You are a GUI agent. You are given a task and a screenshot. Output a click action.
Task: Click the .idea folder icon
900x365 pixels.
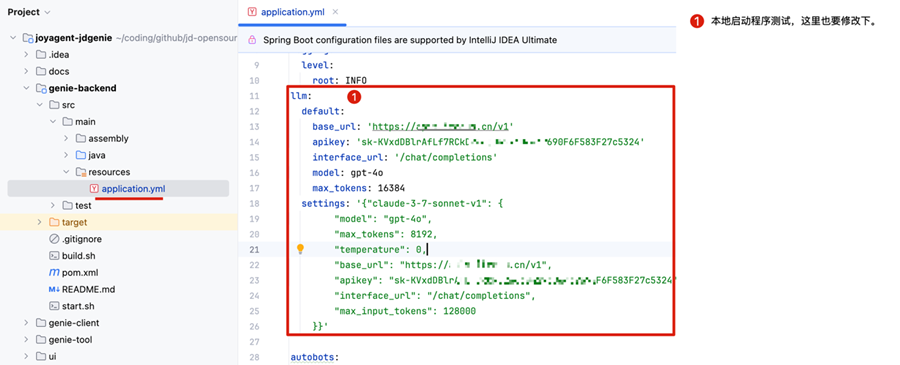point(40,55)
